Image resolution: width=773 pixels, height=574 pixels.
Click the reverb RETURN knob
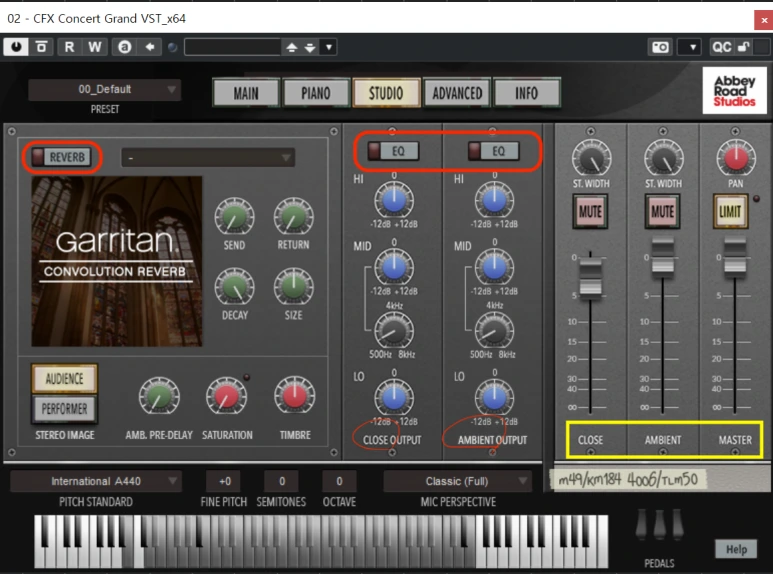[x=293, y=217]
